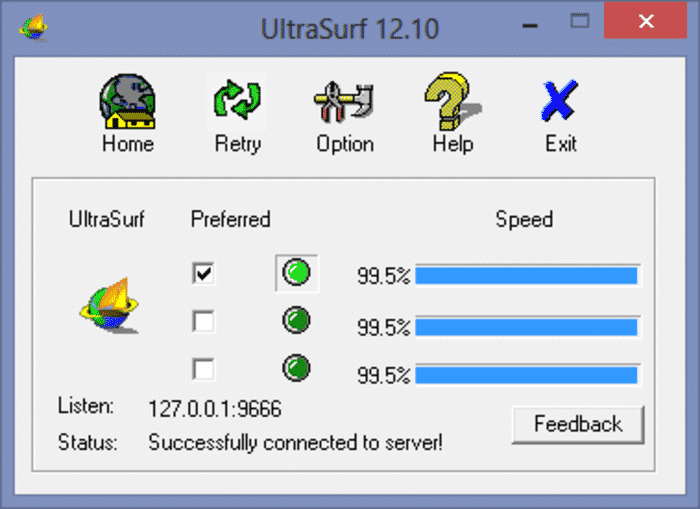Screen dimensions: 700x509
Task: Uncheck the first Preferred server checkbox
Action: point(204,273)
